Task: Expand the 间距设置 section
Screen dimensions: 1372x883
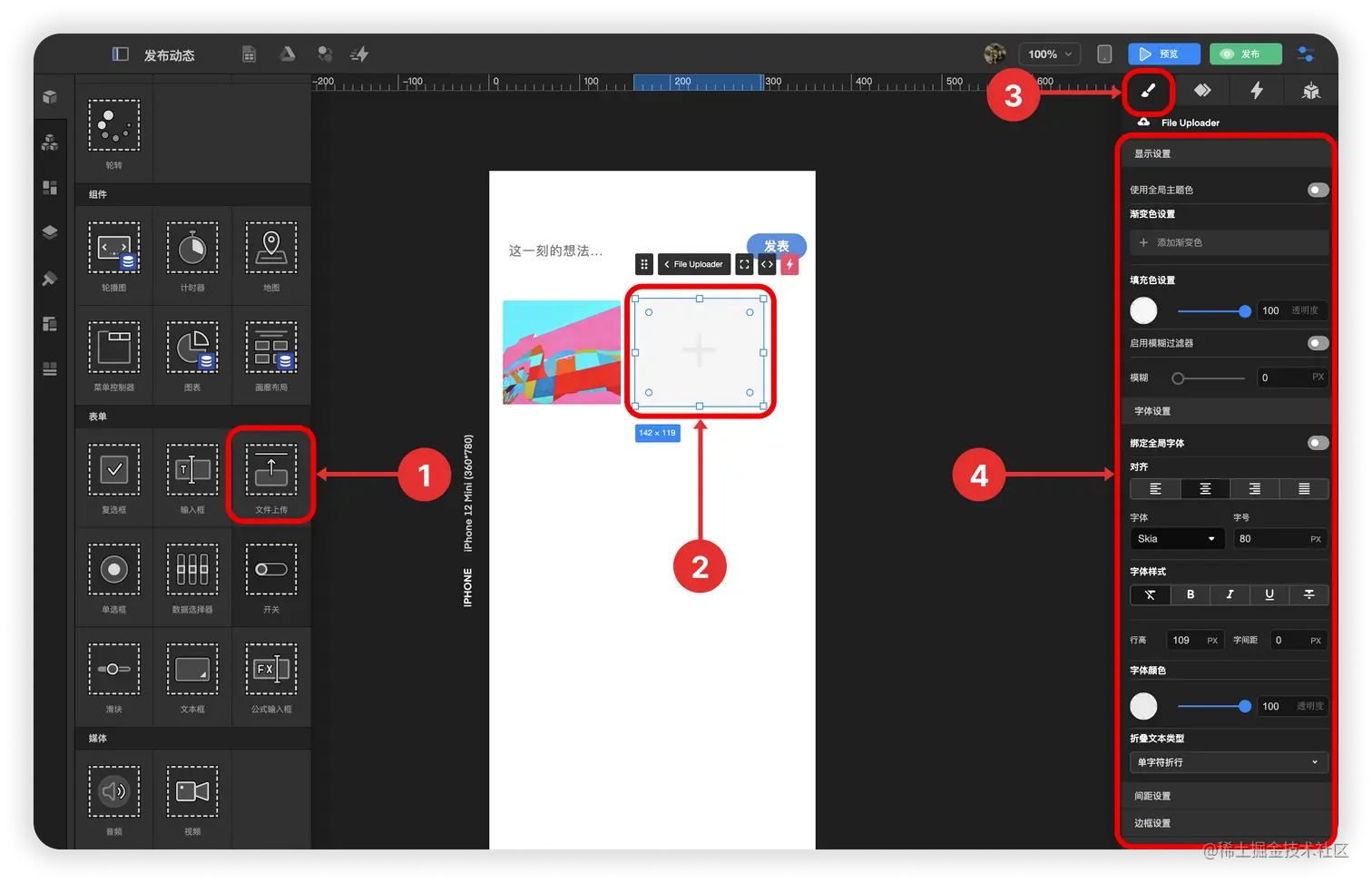Action: click(x=1225, y=796)
